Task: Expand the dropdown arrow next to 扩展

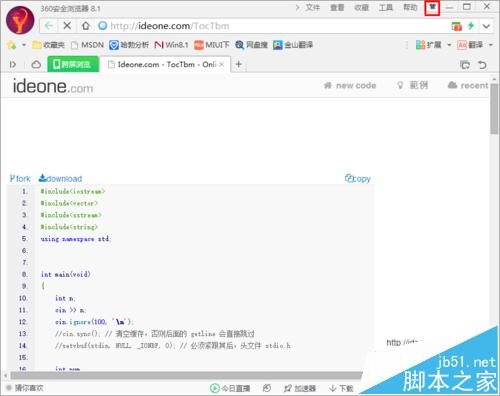Action: (449, 45)
